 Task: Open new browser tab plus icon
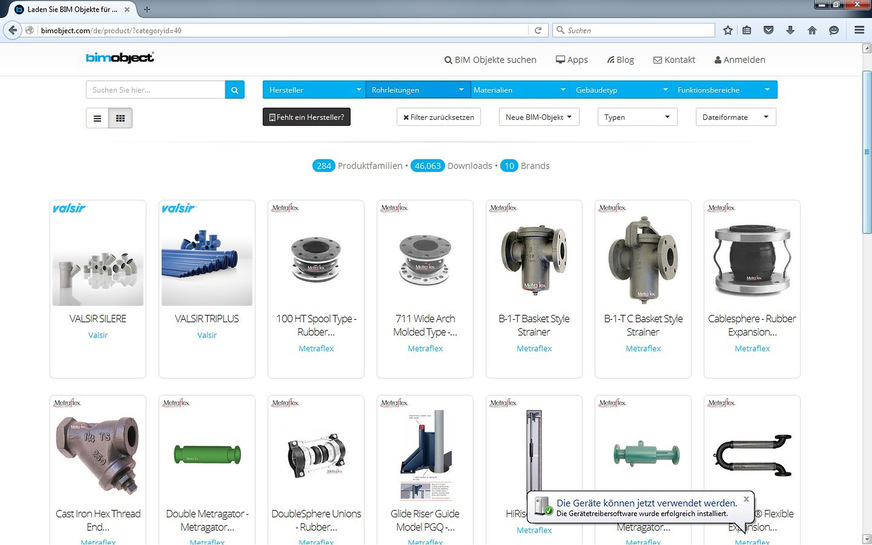point(147,9)
